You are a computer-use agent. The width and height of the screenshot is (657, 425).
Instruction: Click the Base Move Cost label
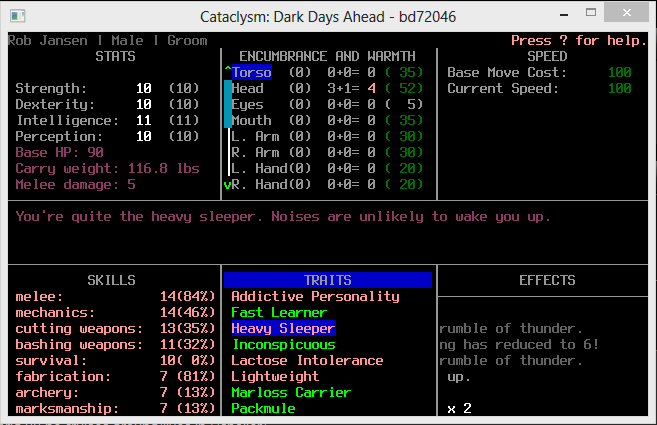[x=507, y=72]
